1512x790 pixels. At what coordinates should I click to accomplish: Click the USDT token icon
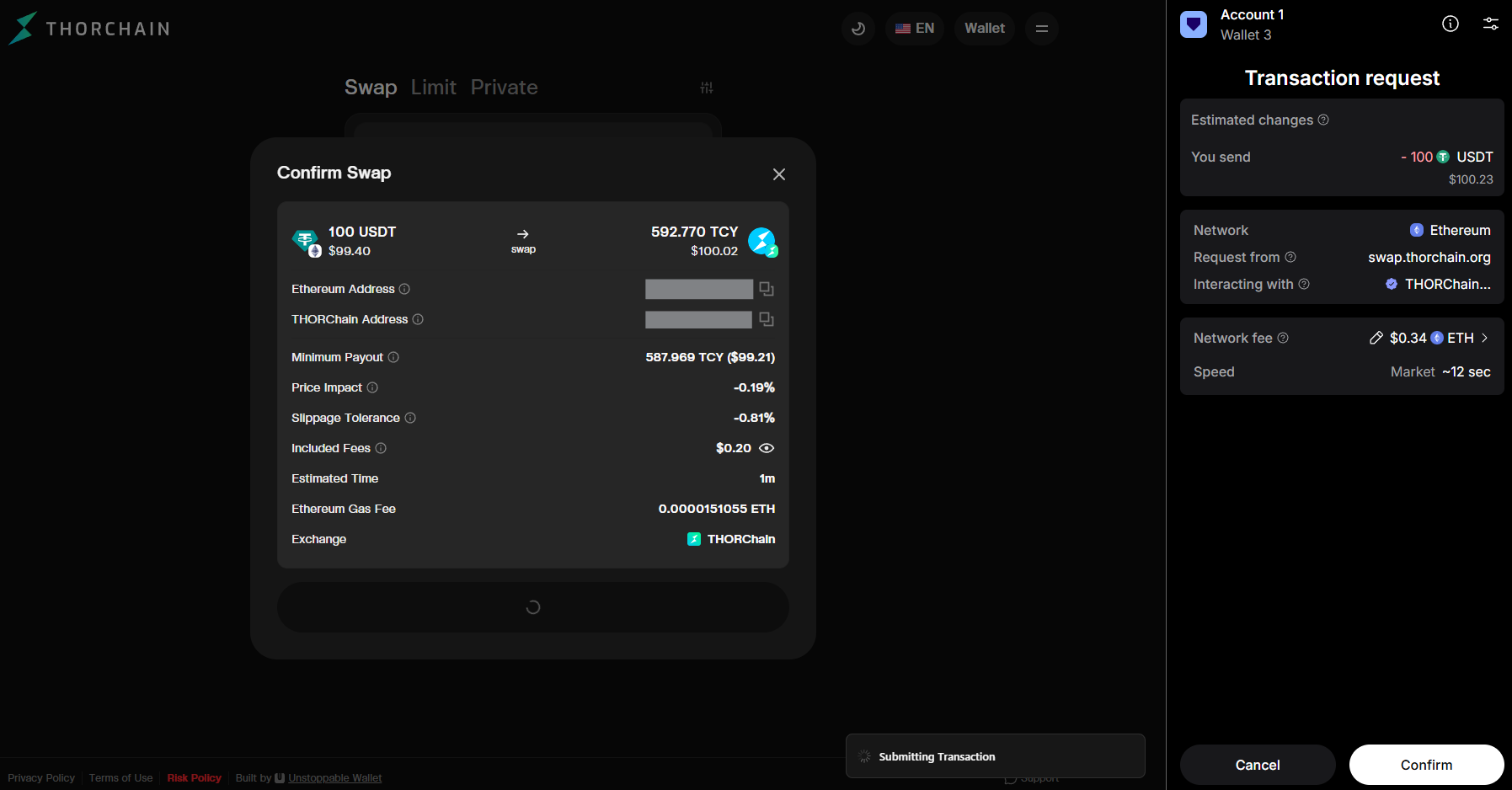click(306, 242)
